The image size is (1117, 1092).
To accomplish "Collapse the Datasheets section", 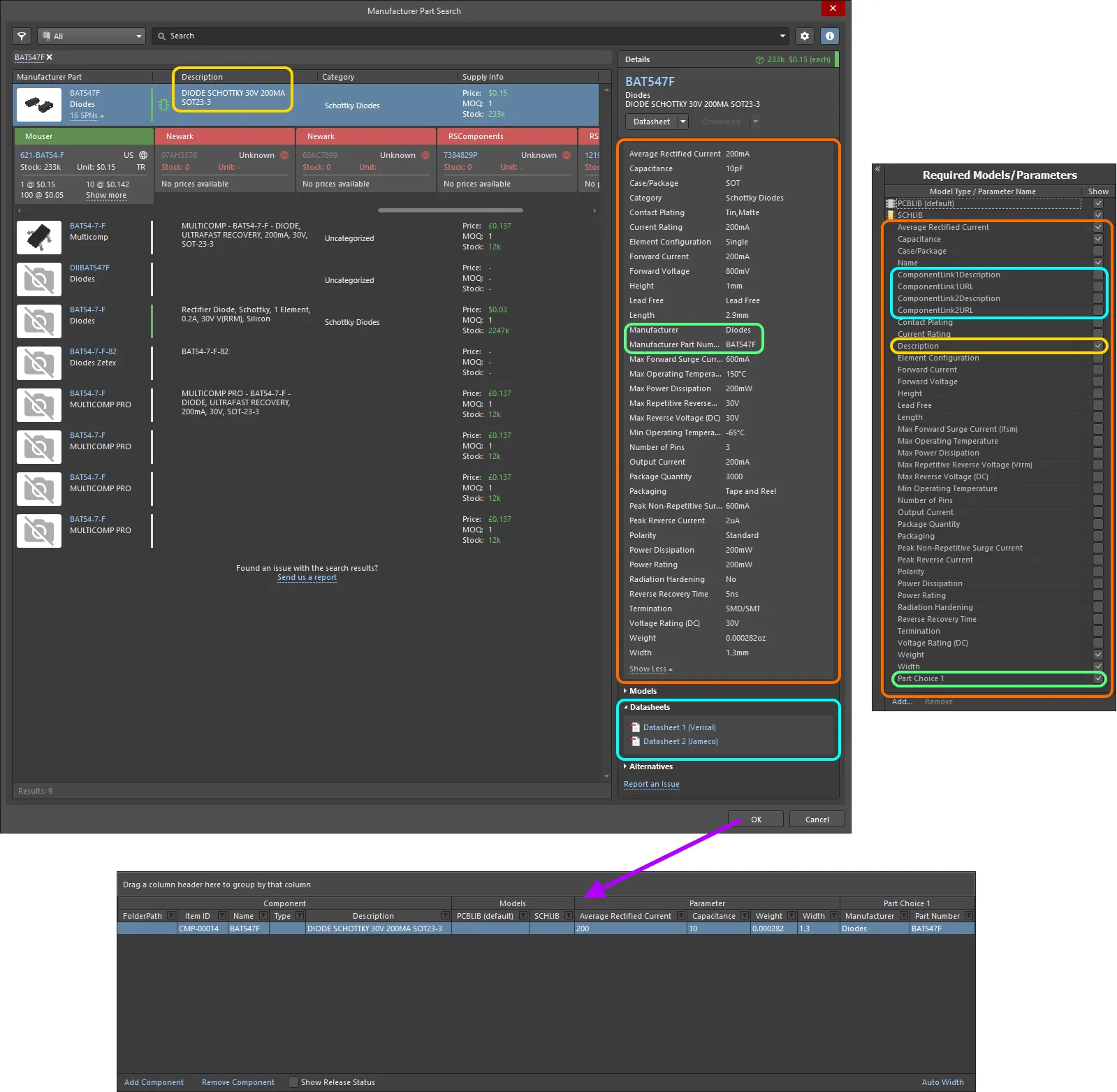I will click(x=625, y=707).
